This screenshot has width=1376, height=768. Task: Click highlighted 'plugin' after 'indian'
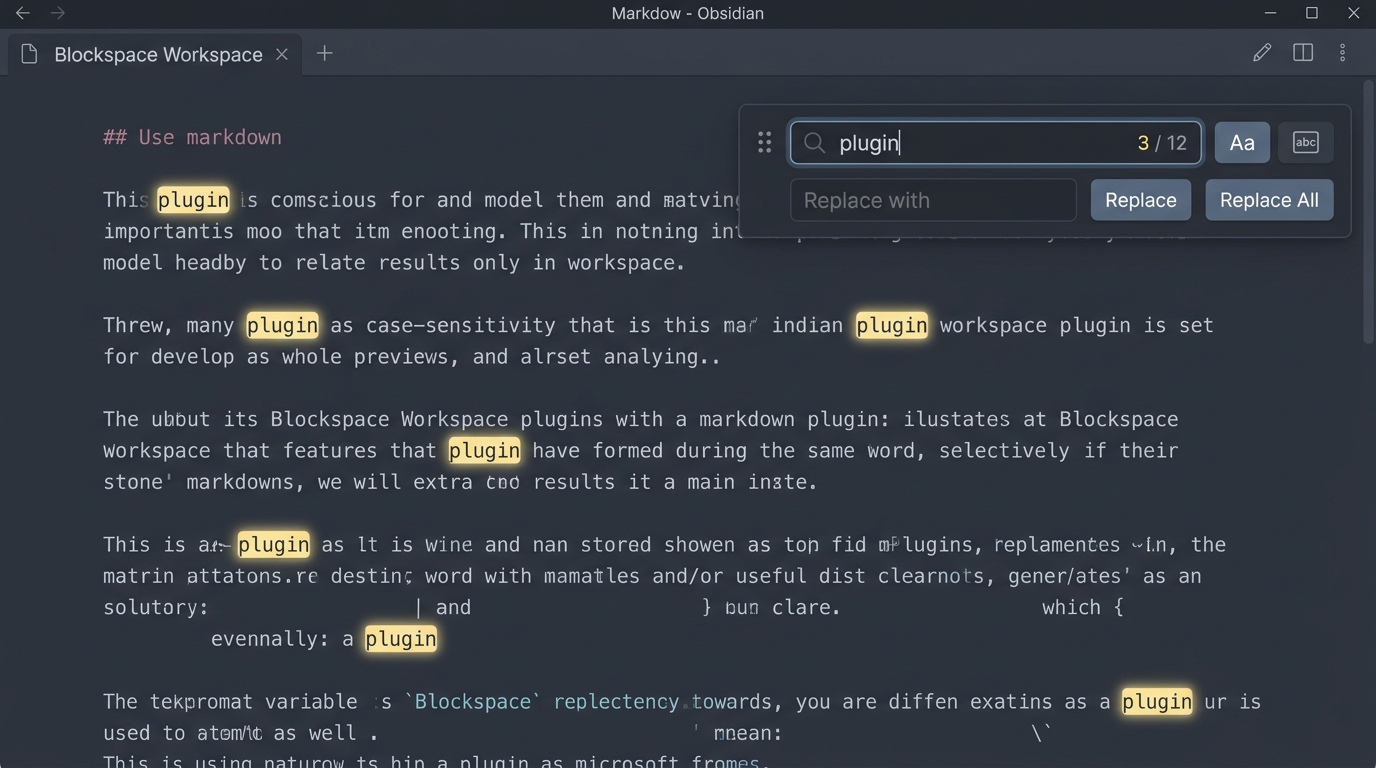click(x=892, y=325)
